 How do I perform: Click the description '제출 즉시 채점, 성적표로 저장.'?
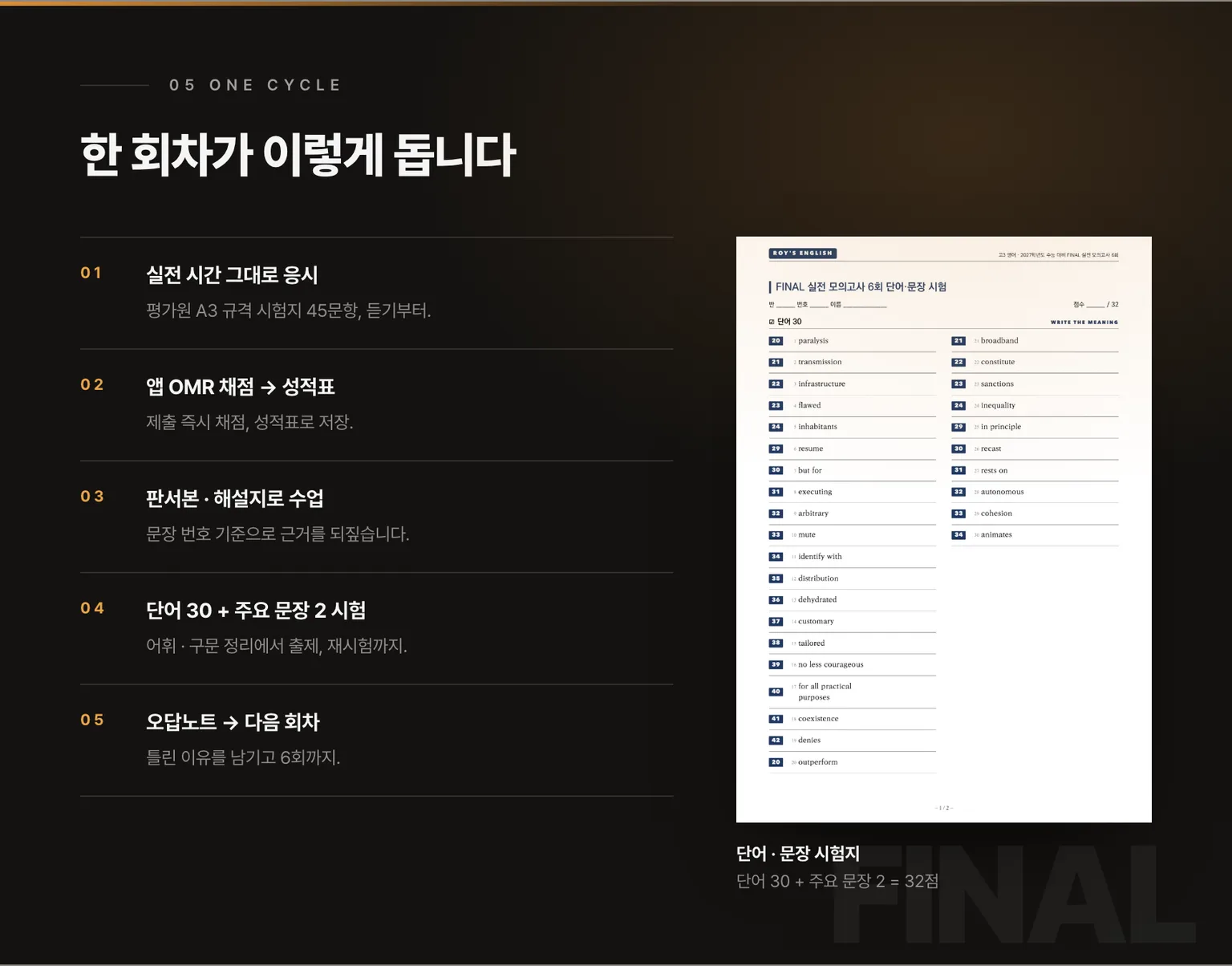pos(249,422)
